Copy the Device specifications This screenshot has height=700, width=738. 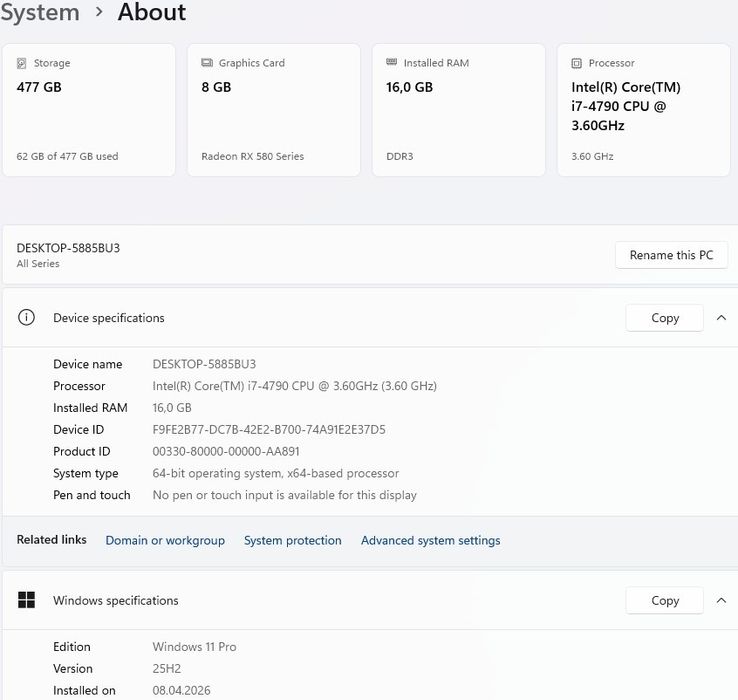point(665,318)
